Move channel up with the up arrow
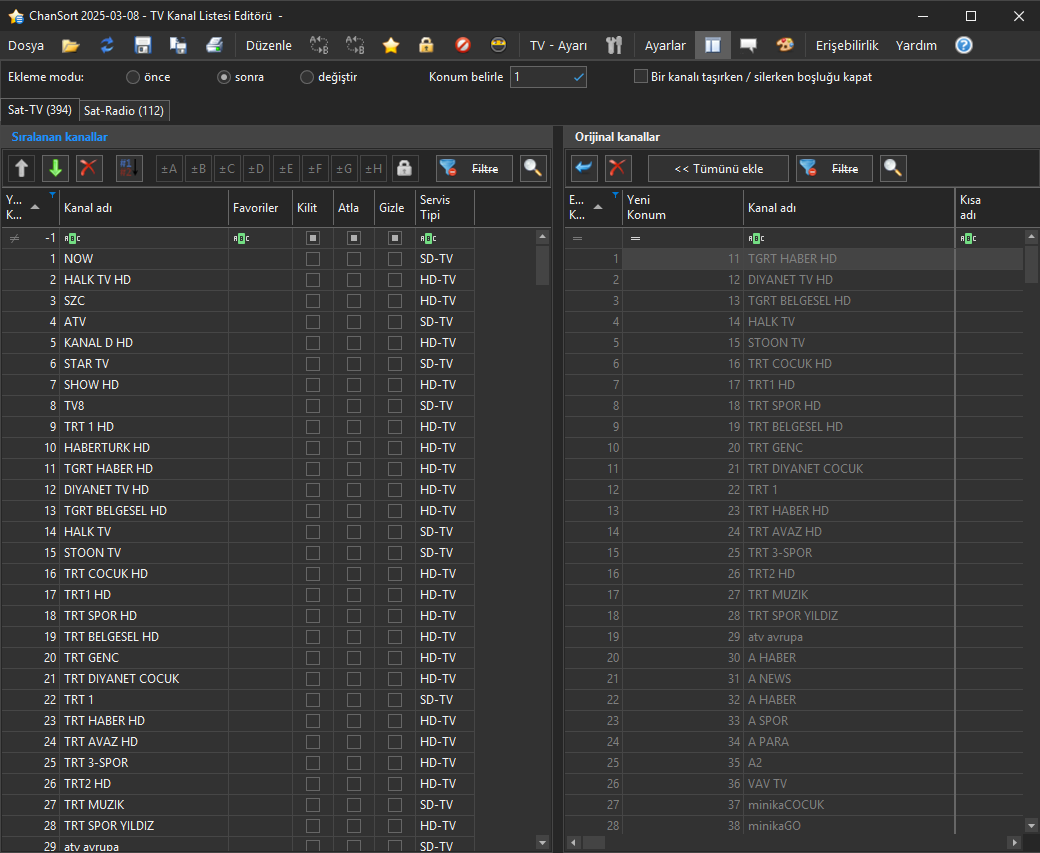Screen dimensions: 1040x853 [21, 168]
